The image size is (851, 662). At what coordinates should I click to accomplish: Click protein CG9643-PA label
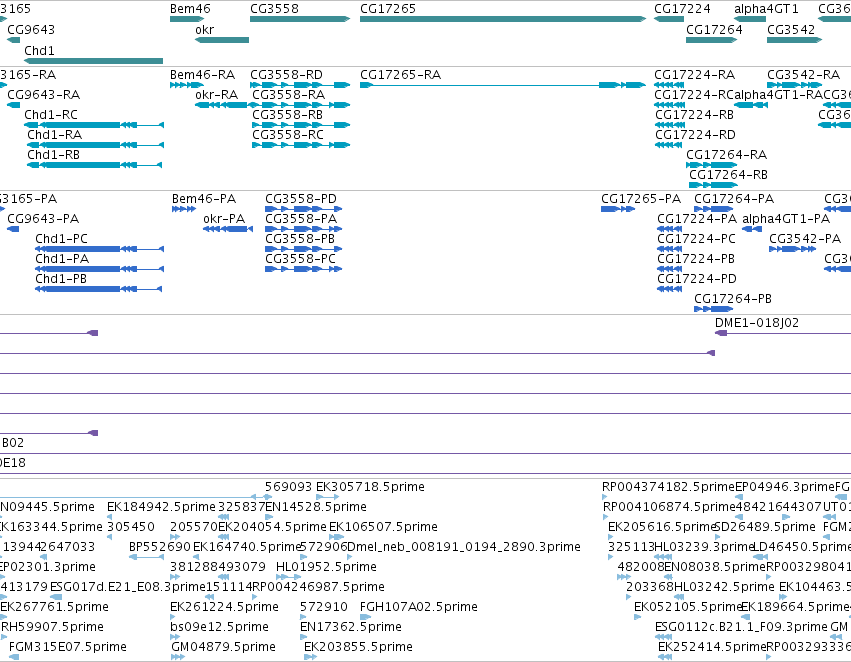(x=43, y=219)
